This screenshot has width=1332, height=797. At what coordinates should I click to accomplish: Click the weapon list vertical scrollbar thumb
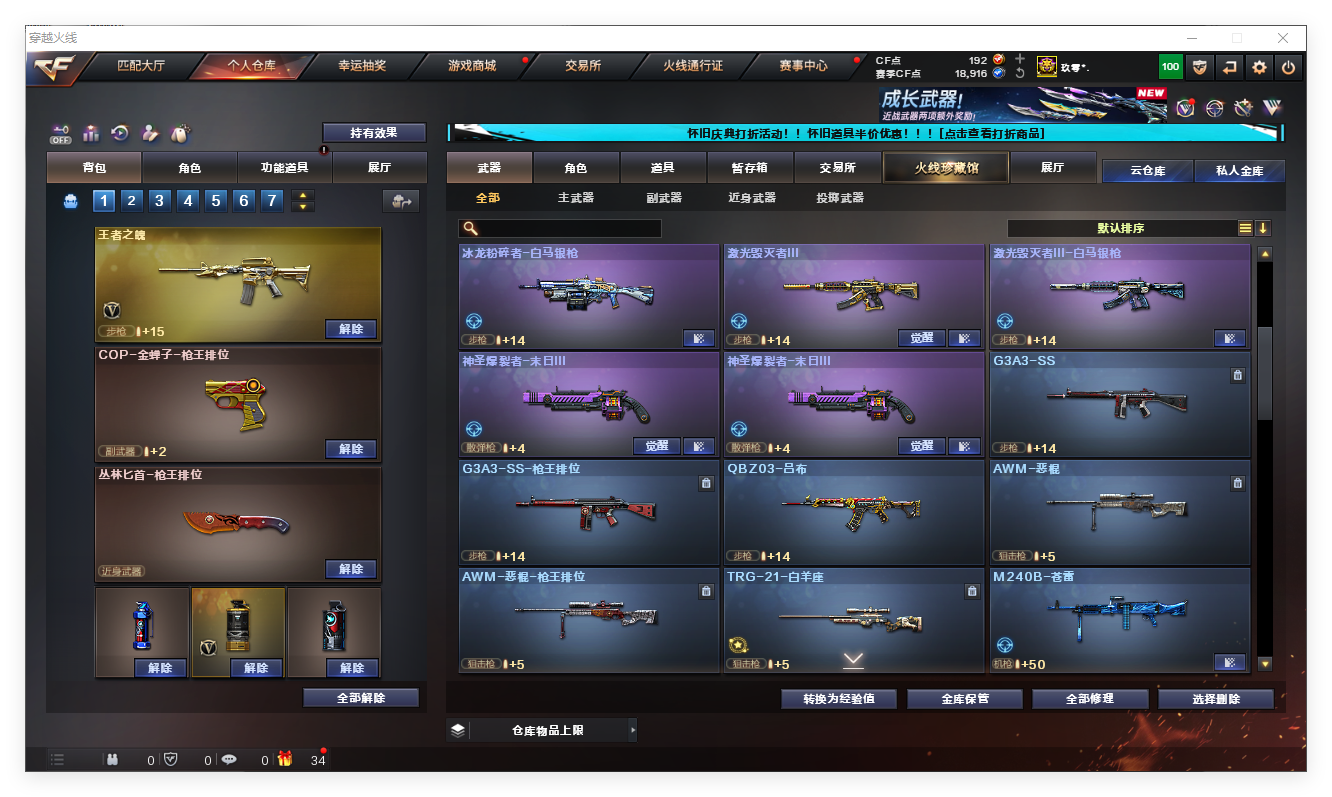1265,370
